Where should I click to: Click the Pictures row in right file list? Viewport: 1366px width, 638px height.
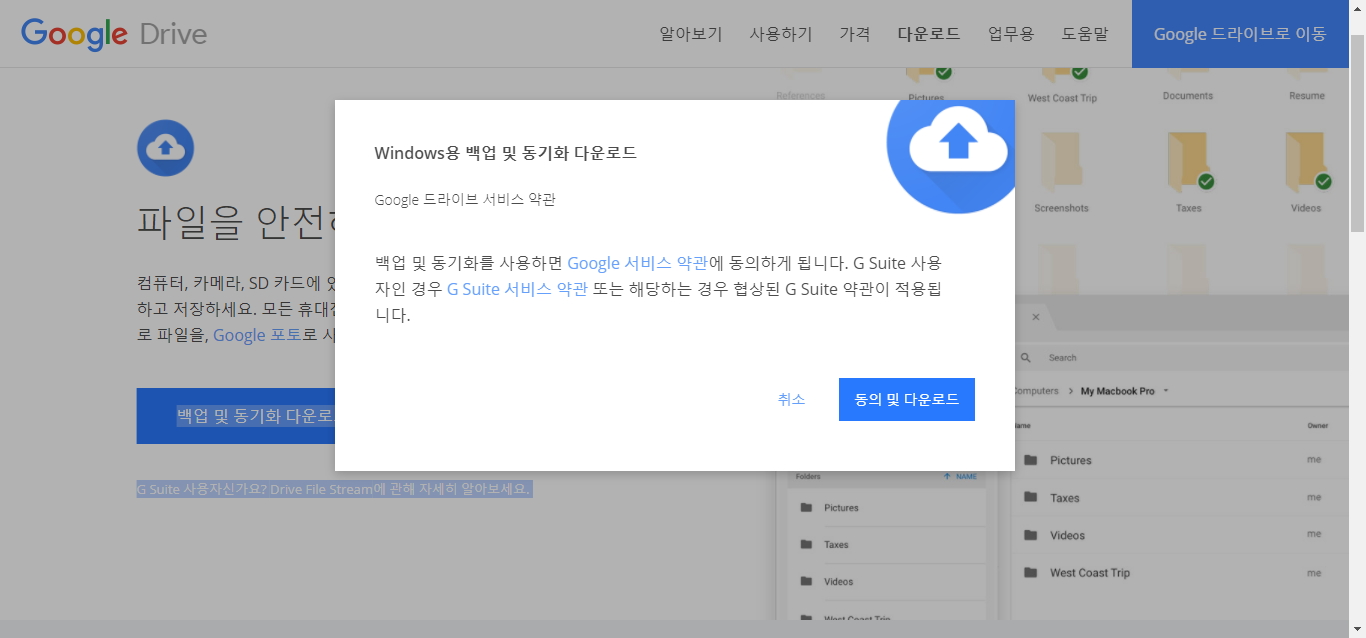[x=1180, y=460]
